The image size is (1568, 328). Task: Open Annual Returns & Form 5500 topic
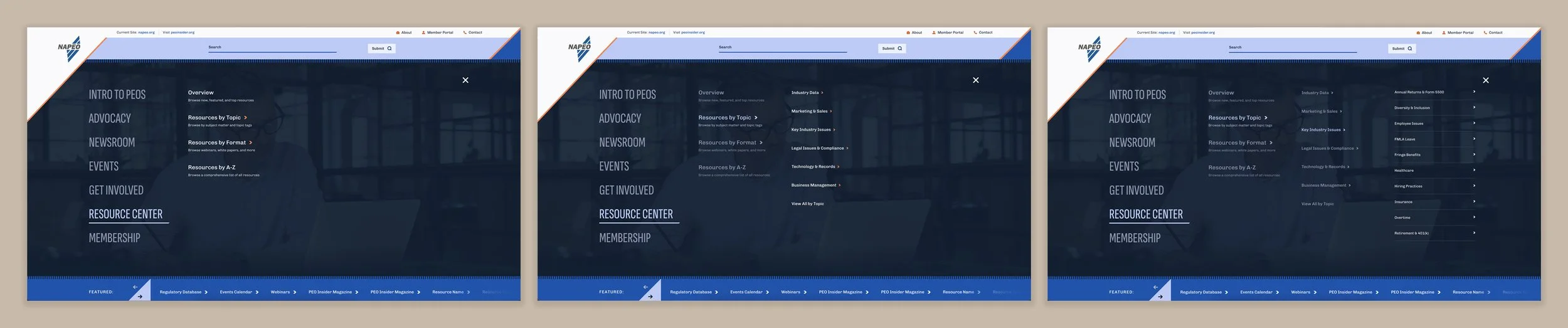coord(1435,92)
